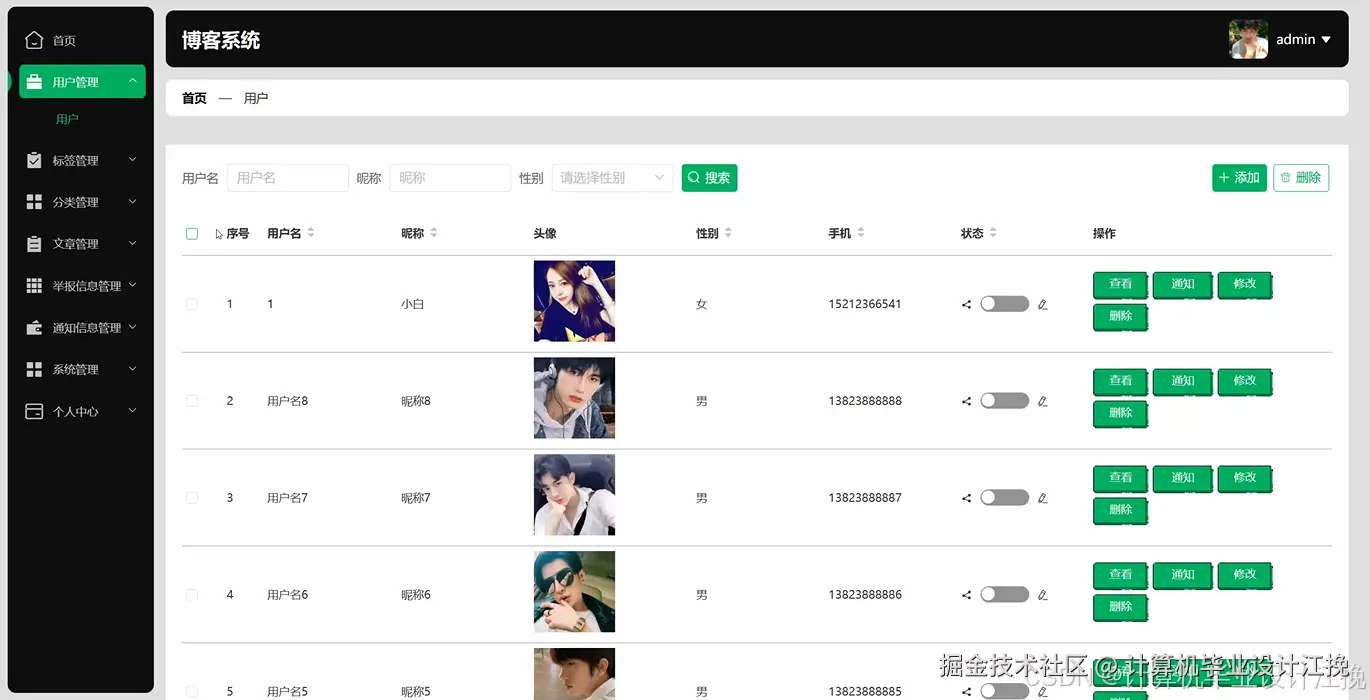This screenshot has height=700, width=1370.
Task: Open avatar thumbnail of 用户名8
Action: 574,398
